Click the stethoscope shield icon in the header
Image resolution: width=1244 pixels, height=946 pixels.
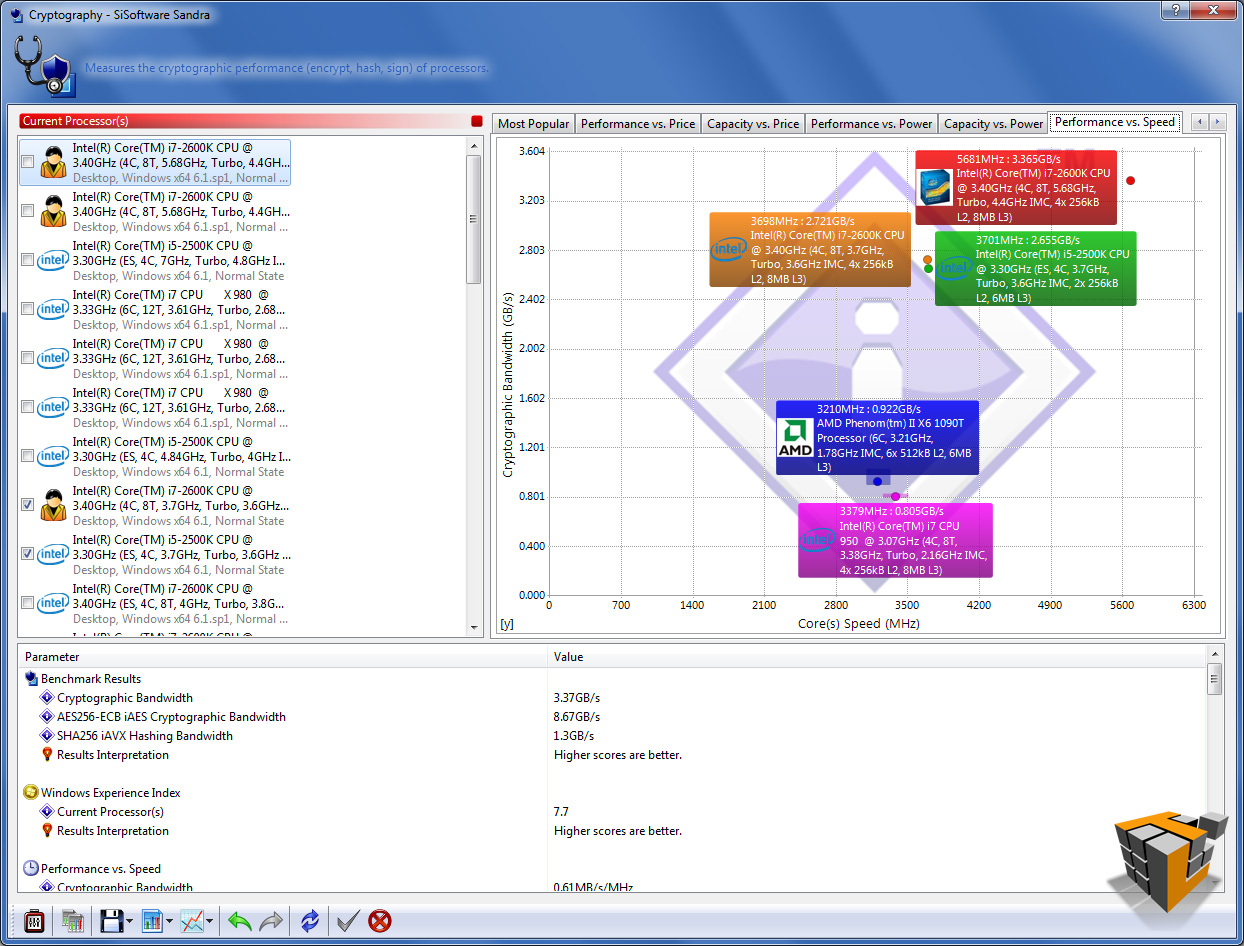coord(46,65)
